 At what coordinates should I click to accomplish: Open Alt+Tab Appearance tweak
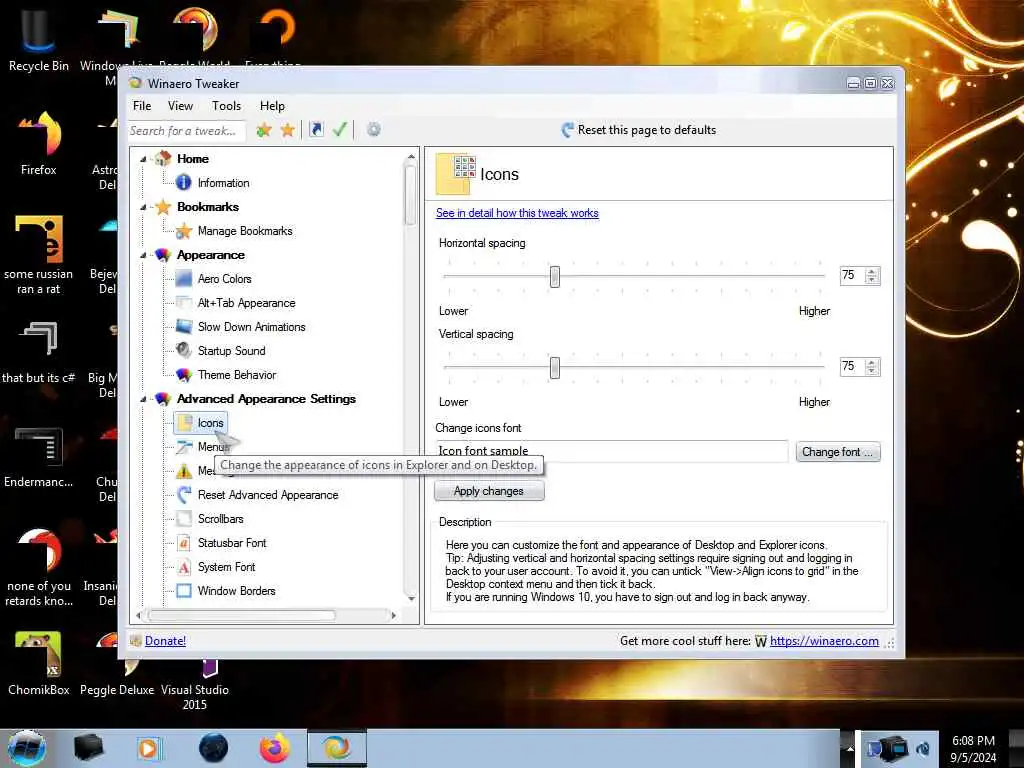[246, 303]
